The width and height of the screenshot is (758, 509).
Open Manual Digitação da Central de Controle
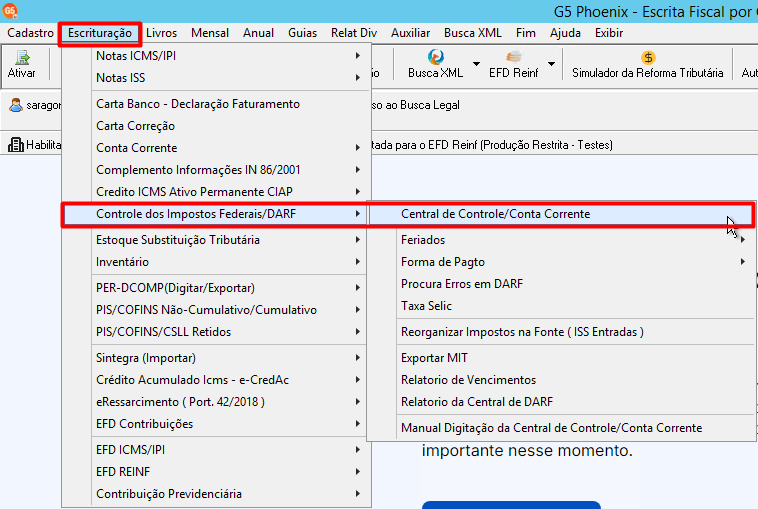tap(561, 428)
